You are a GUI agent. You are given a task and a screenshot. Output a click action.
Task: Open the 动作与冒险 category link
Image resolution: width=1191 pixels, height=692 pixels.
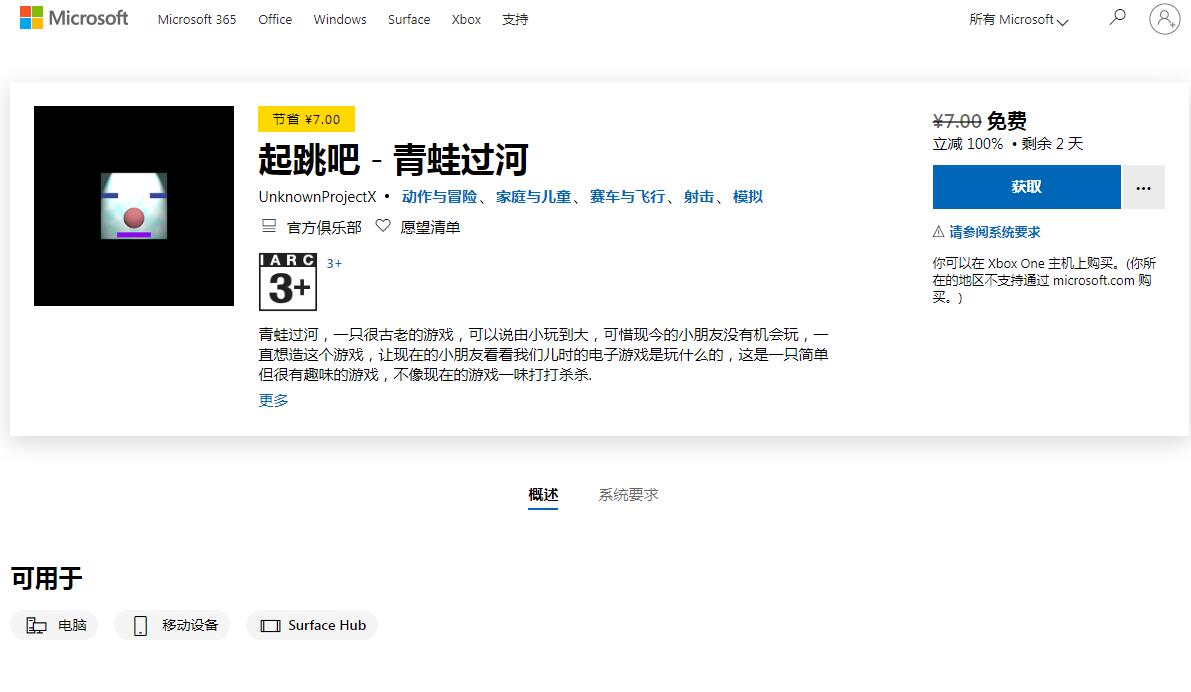[x=439, y=197]
